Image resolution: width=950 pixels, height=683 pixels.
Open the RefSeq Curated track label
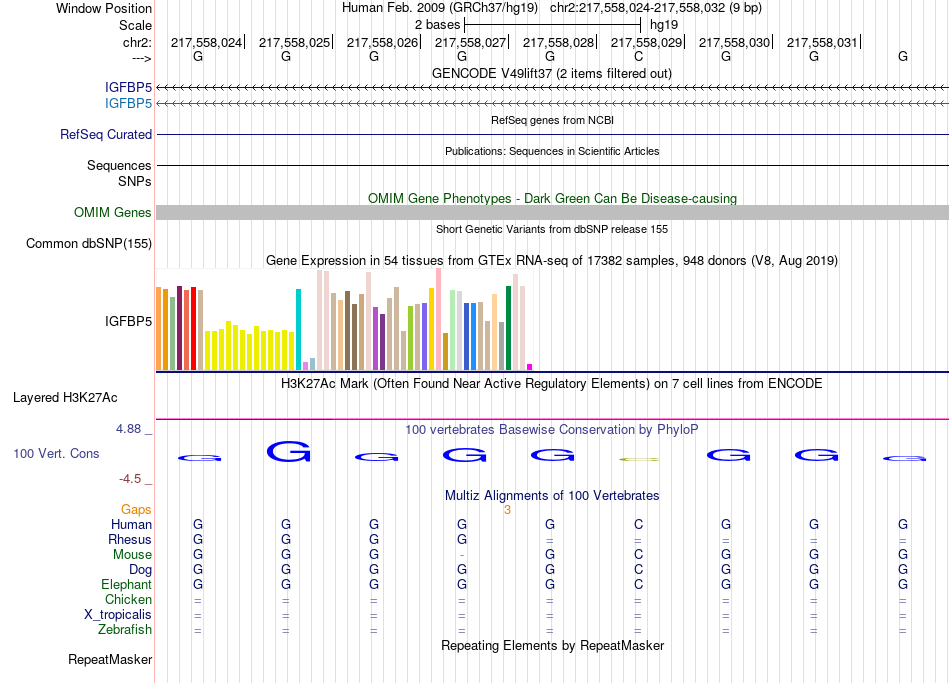[106, 135]
